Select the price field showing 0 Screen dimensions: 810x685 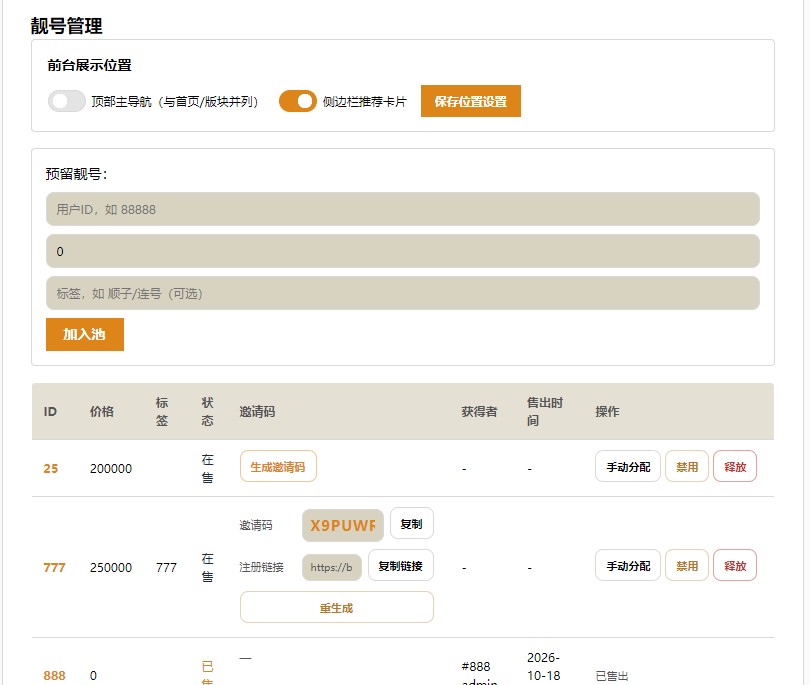[402, 251]
